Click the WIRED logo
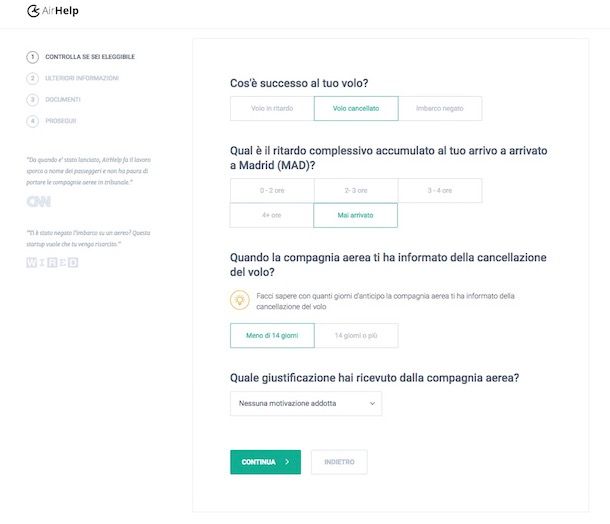The height and width of the screenshot is (524, 610). coord(52,263)
